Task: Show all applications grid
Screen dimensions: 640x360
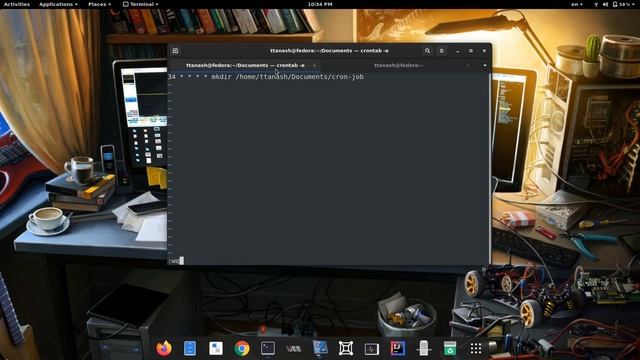Action: pyautogui.click(x=476, y=348)
